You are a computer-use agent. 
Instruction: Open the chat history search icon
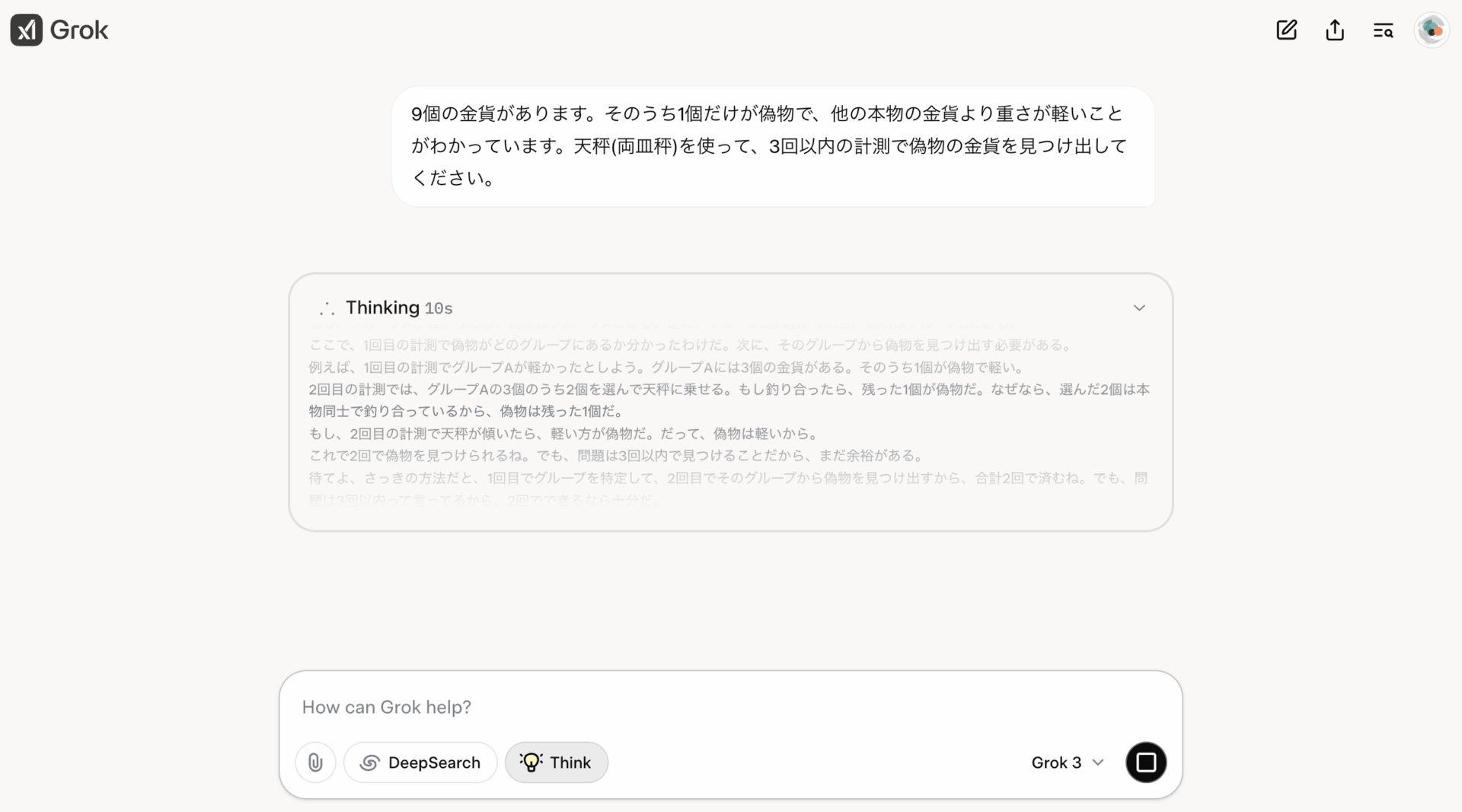click(x=1383, y=30)
